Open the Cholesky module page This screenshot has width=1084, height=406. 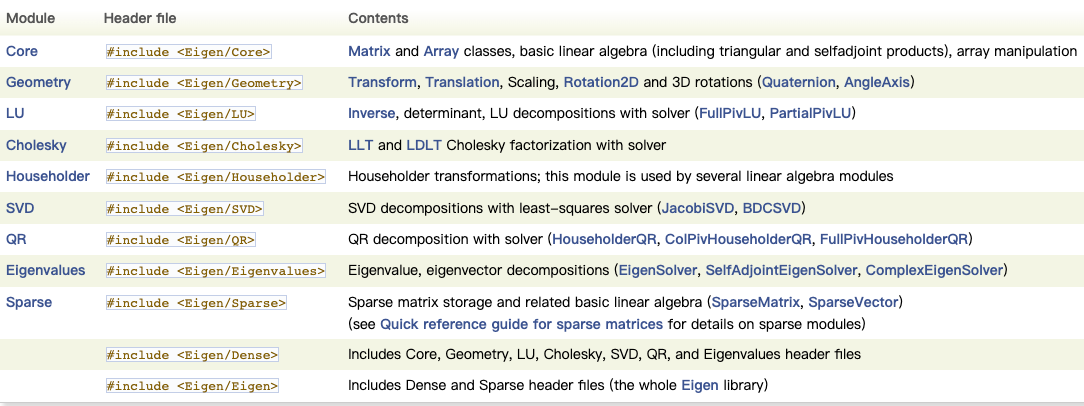[36, 145]
